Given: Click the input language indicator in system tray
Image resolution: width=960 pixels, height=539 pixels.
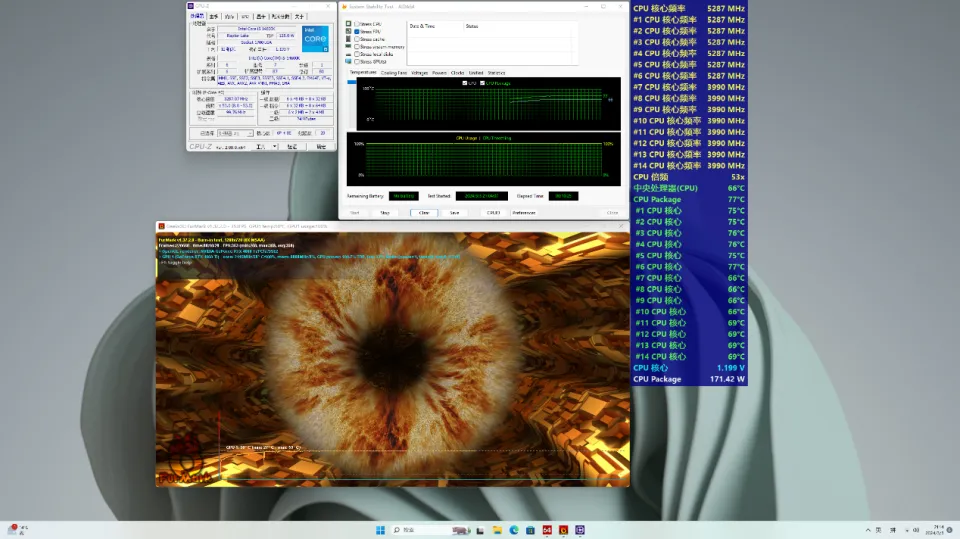Looking at the screenshot, I should (879, 530).
